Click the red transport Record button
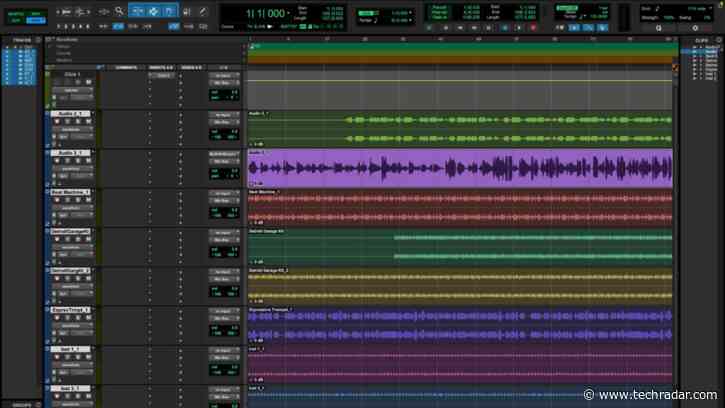The image size is (725, 408). coord(533,28)
